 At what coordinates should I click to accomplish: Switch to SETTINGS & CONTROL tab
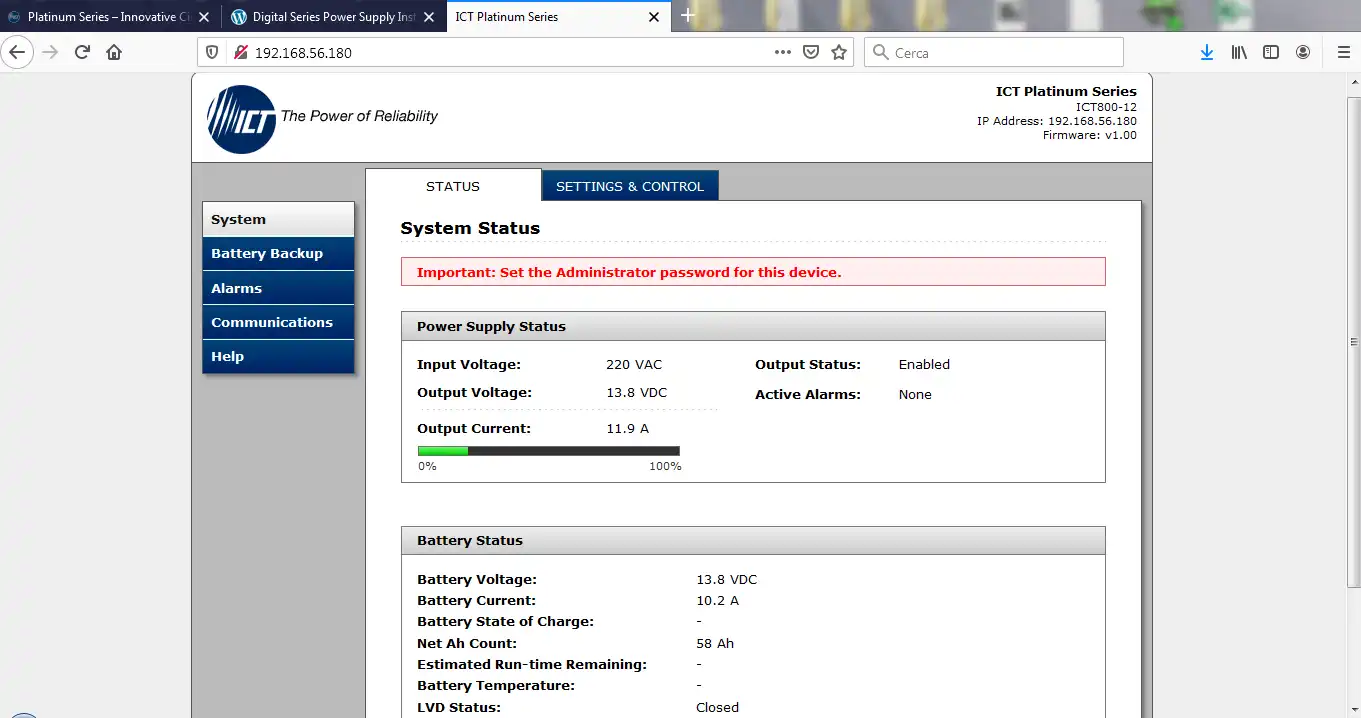click(630, 186)
